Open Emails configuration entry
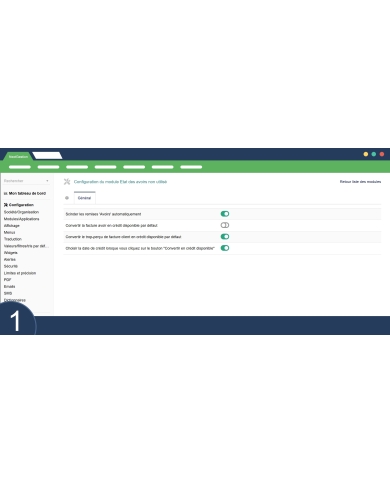The image size is (390, 484). [x=9, y=287]
